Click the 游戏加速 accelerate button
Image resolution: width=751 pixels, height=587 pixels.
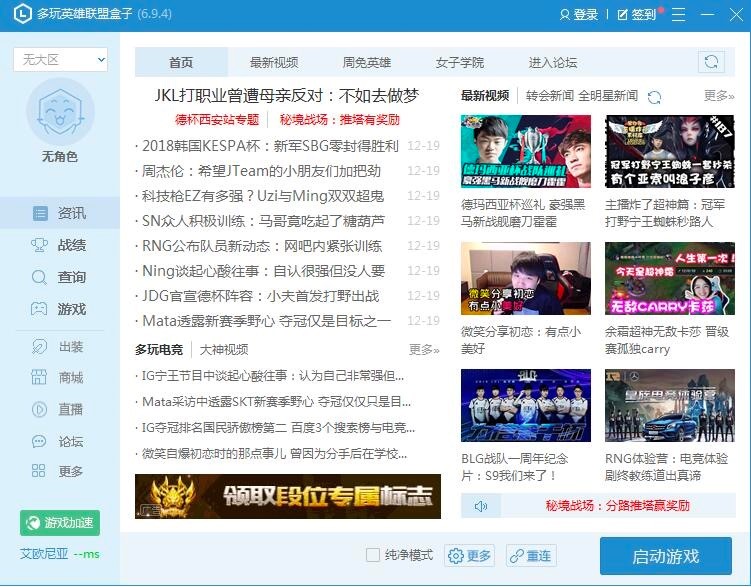click(60, 523)
